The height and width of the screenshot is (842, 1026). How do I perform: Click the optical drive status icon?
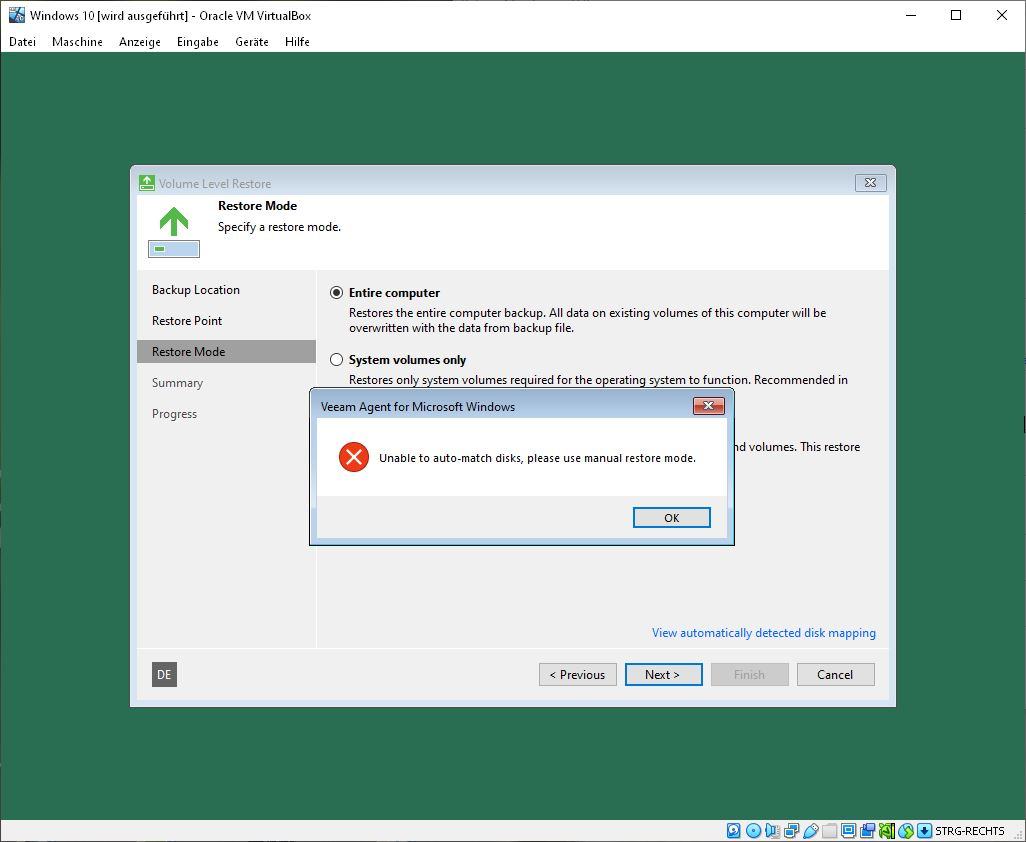[x=753, y=831]
